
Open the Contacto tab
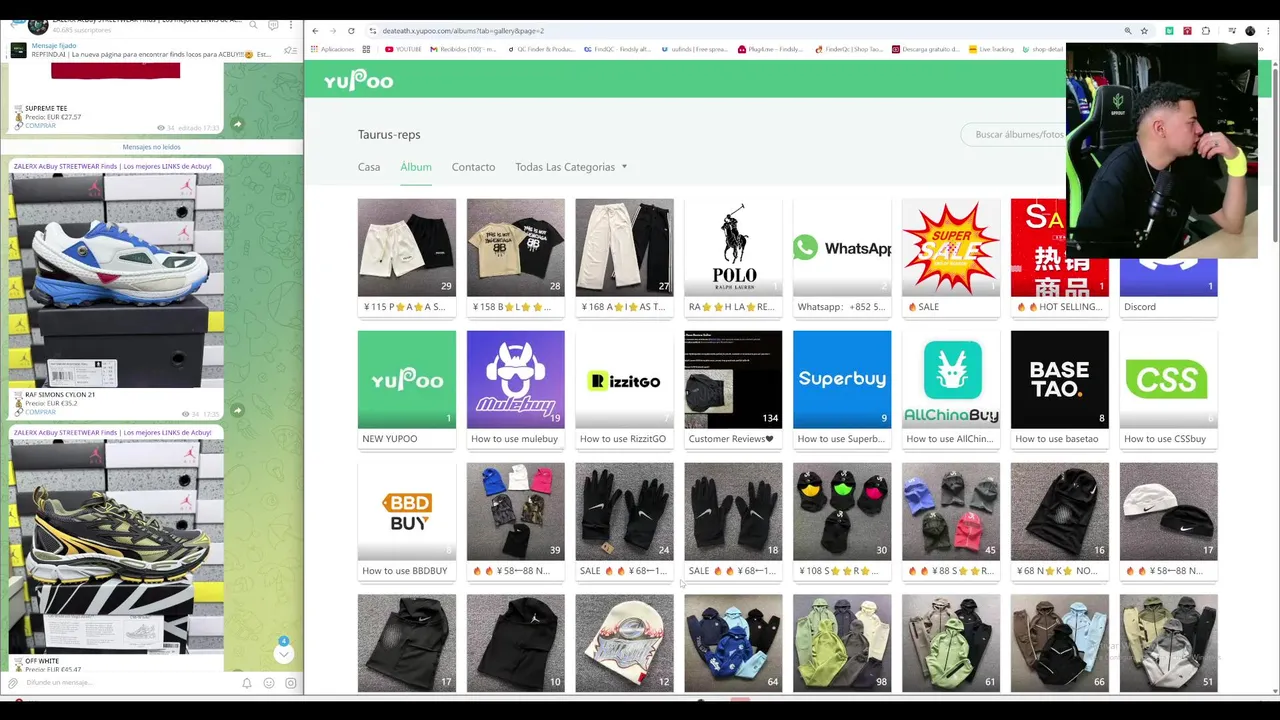473,167
